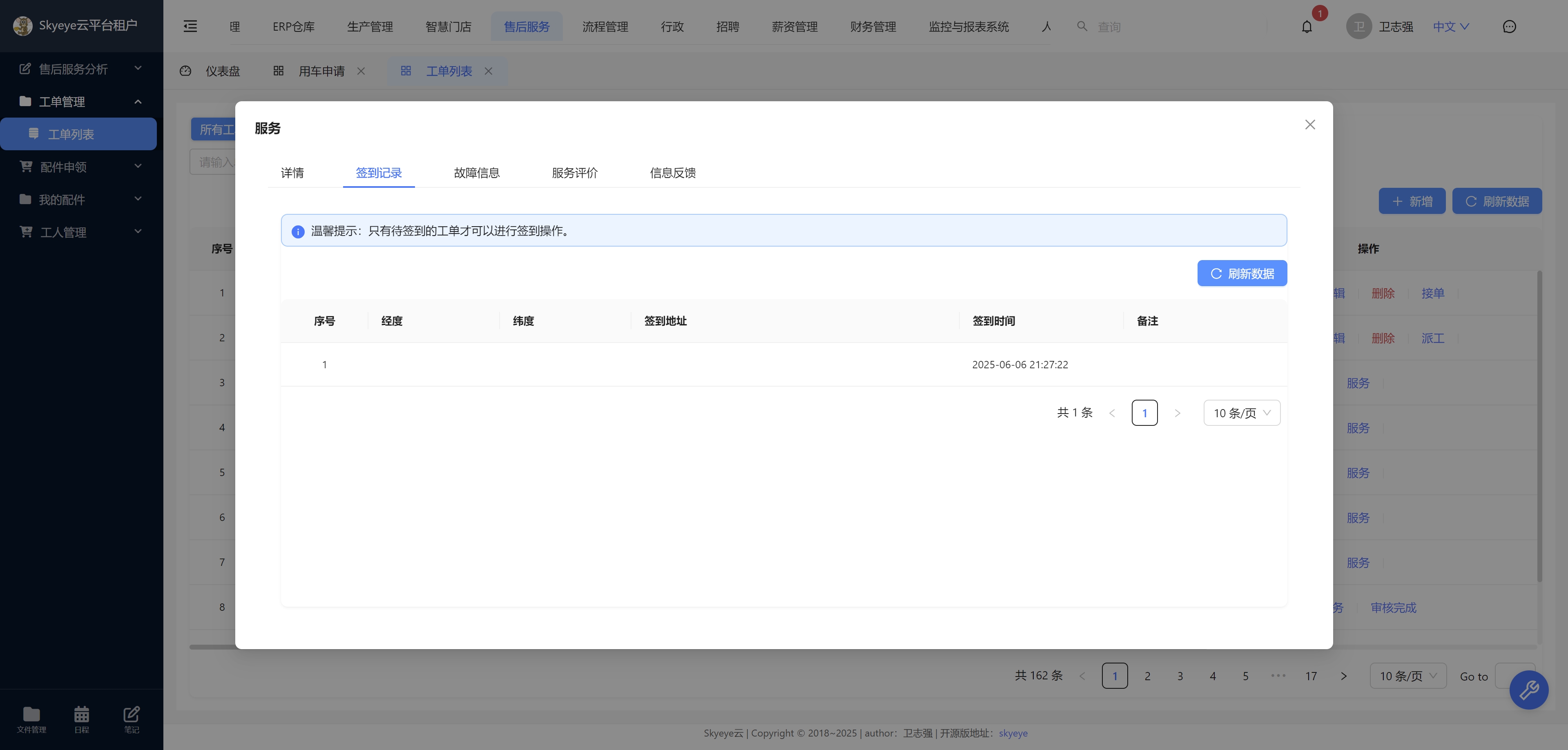
Task: Switch to the 故障信息 tab
Action: (477, 173)
